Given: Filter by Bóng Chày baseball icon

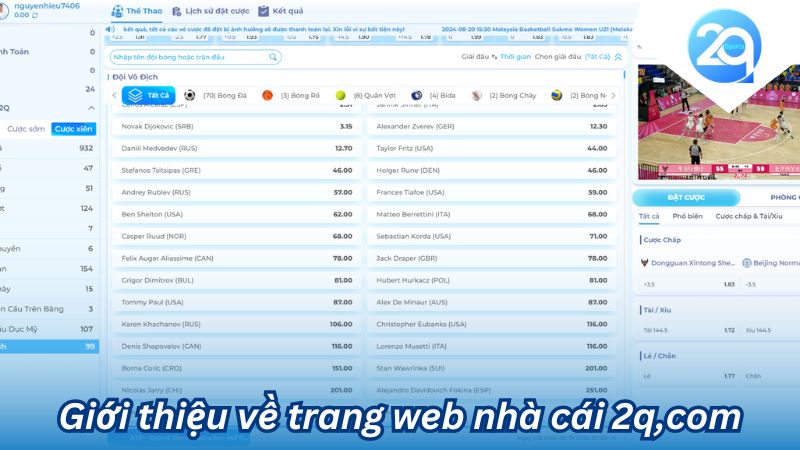Looking at the screenshot, I should point(477,95).
